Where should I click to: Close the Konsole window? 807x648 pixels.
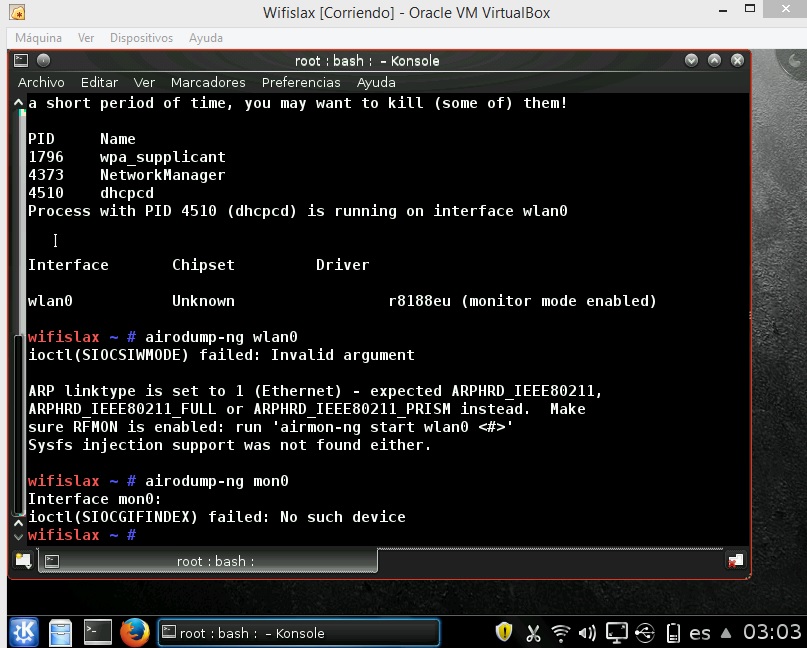tap(738, 61)
